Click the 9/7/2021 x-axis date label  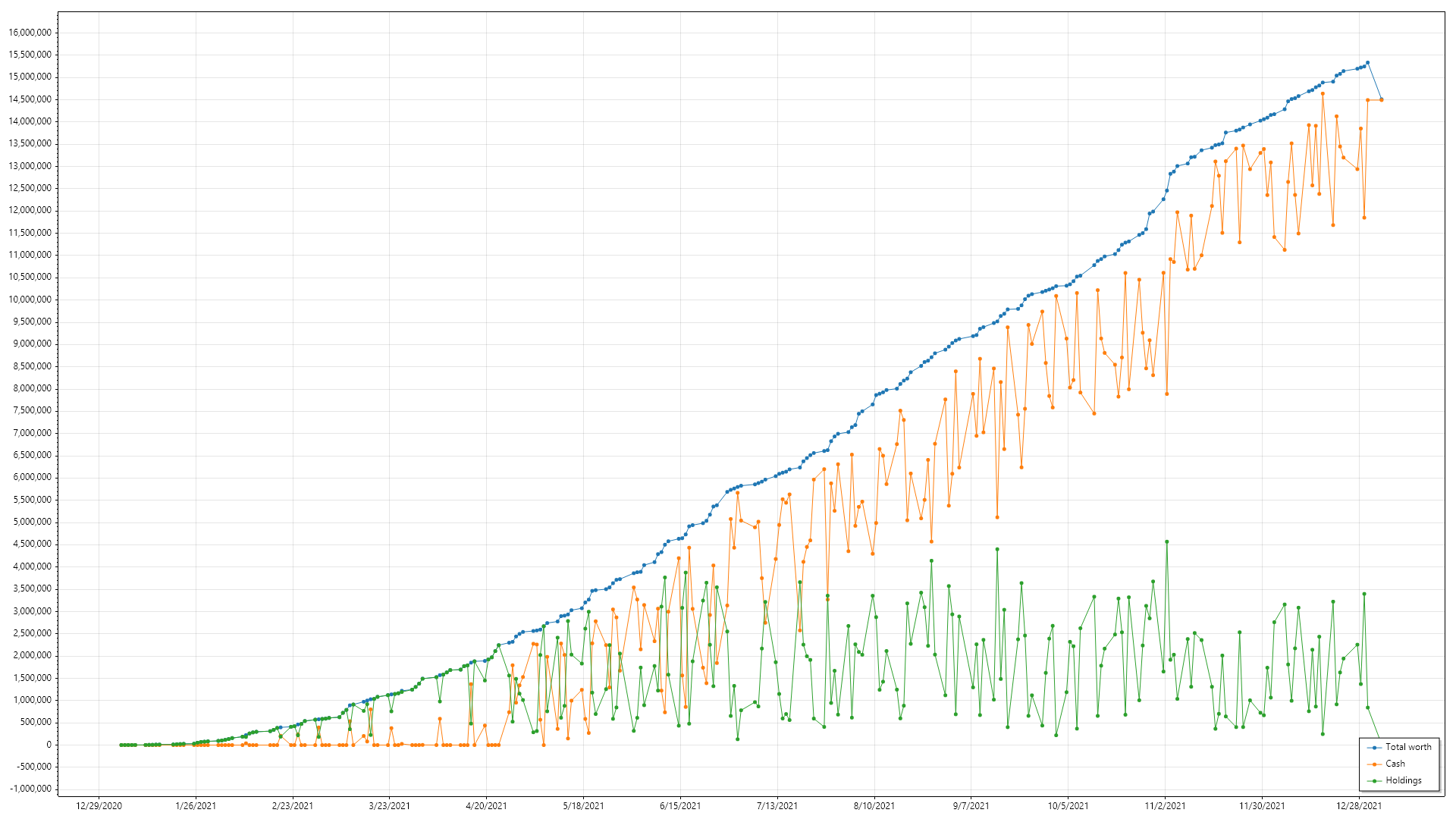pyautogui.click(x=971, y=806)
